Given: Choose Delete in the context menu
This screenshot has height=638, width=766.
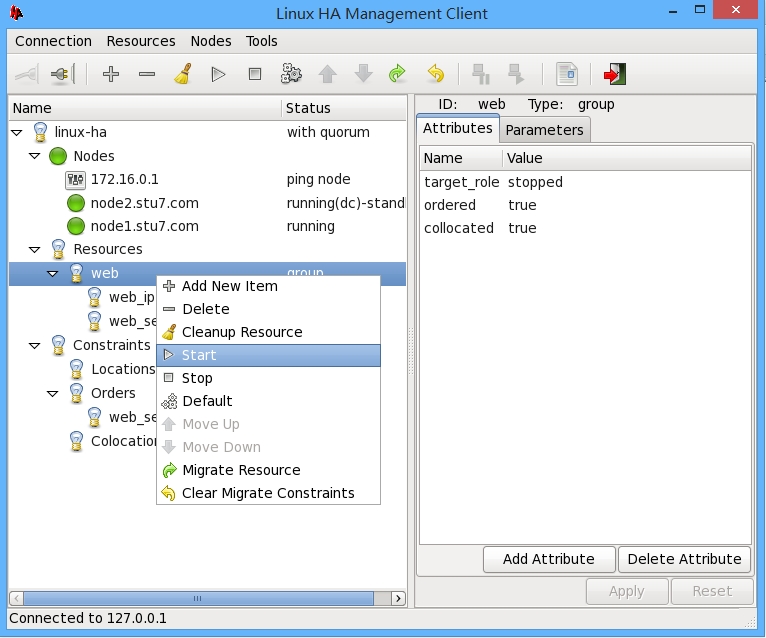Looking at the screenshot, I should coord(268,309).
